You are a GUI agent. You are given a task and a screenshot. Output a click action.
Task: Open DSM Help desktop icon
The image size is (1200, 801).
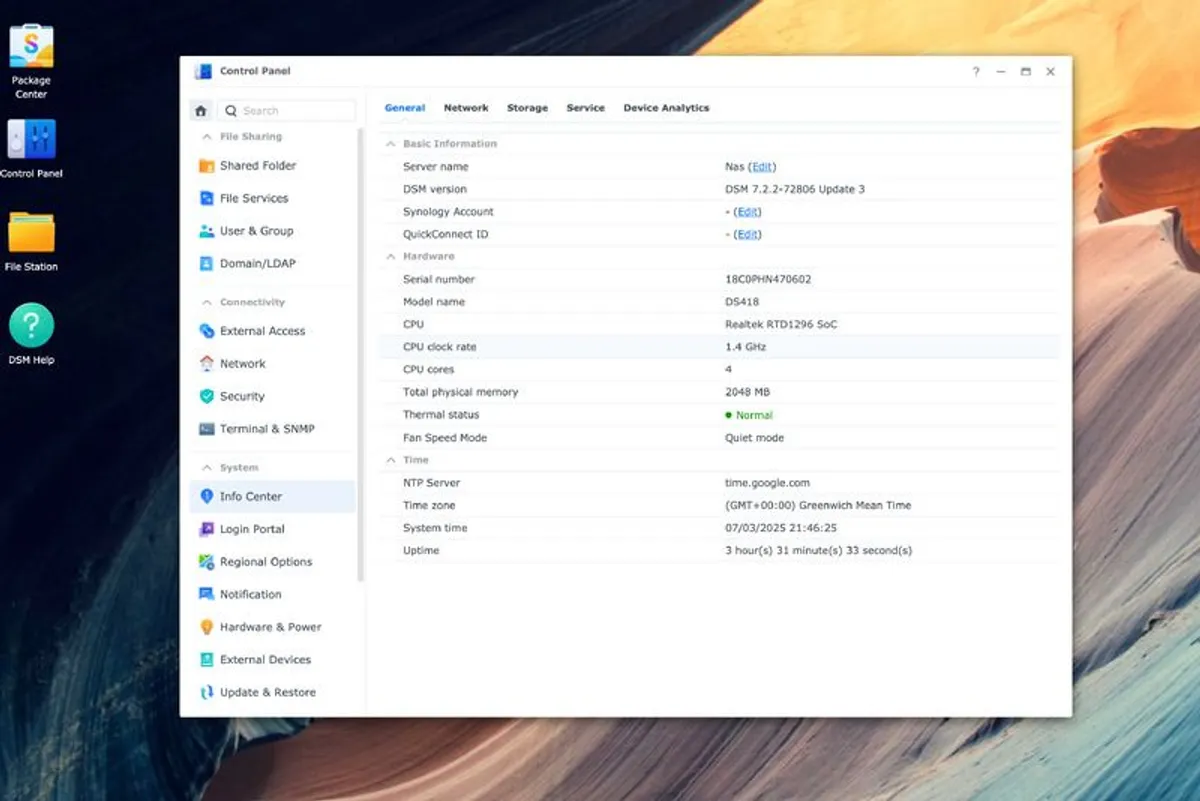point(31,326)
